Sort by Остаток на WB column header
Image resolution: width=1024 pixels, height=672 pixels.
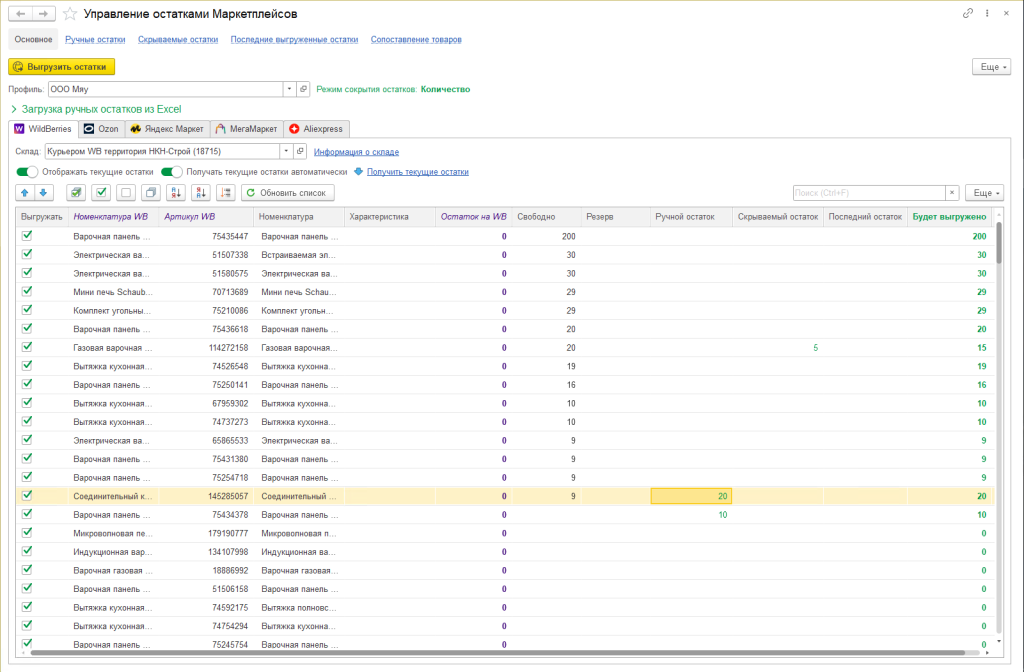(473, 217)
